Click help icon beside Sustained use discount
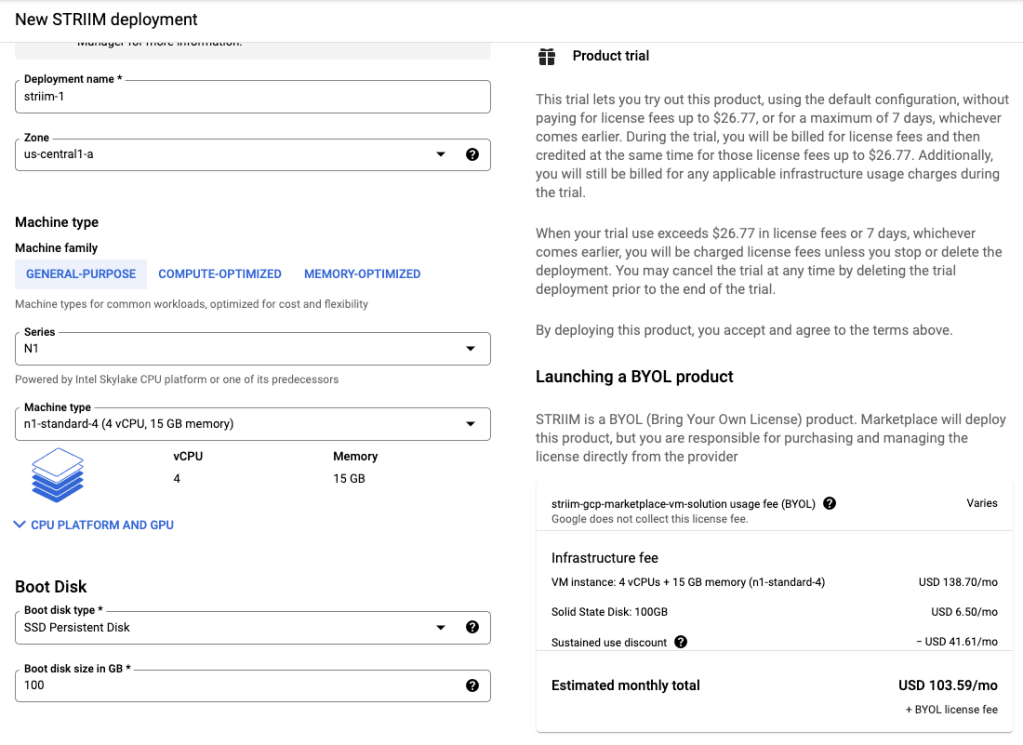 click(681, 642)
